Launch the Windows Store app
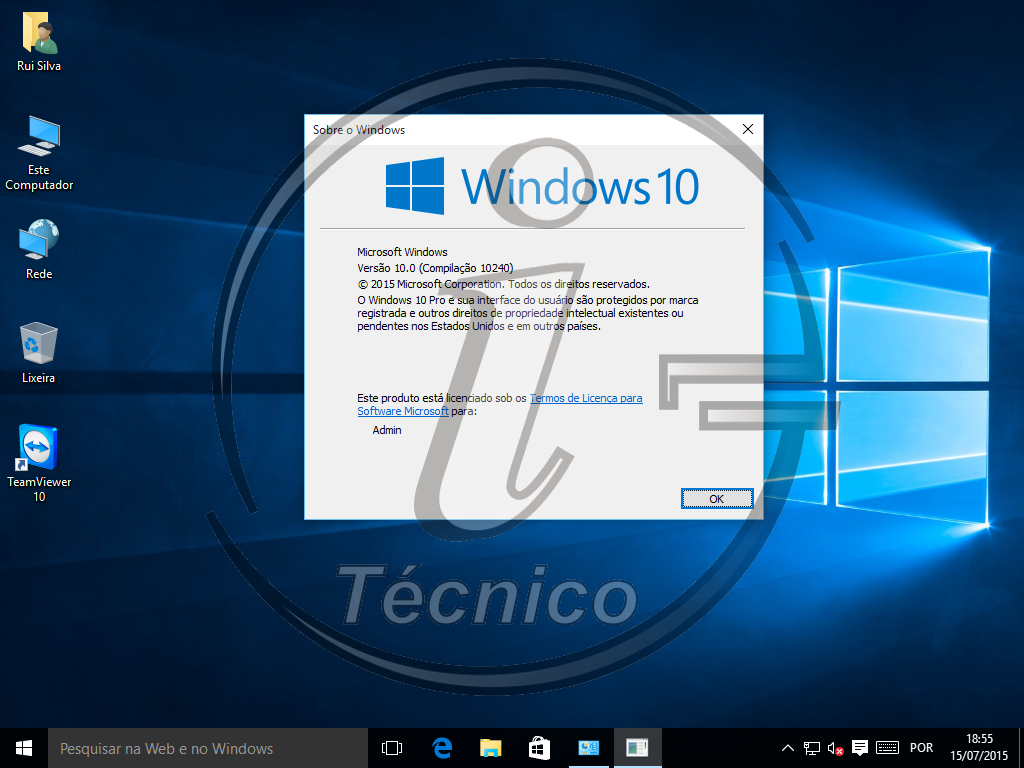Screen dimensions: 1024x768 538,747
